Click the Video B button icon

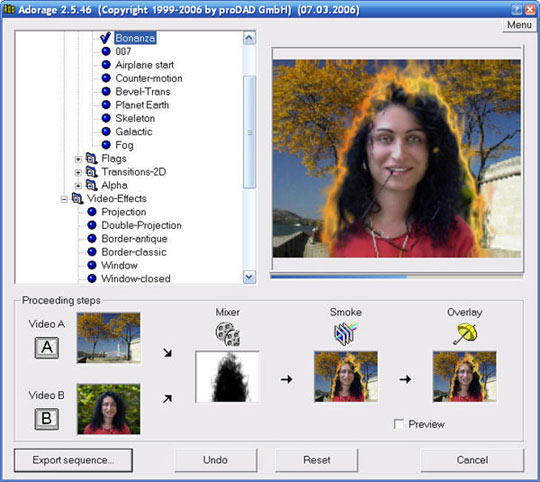point(46,419)
